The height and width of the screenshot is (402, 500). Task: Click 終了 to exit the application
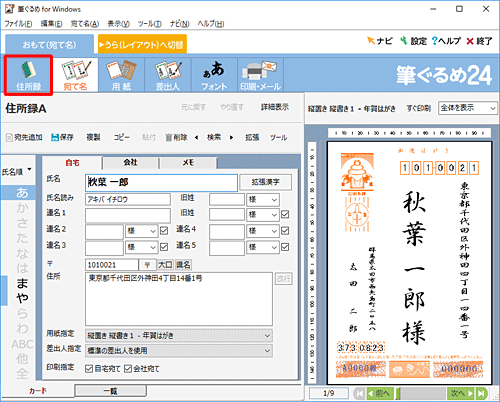click(479, 41)
